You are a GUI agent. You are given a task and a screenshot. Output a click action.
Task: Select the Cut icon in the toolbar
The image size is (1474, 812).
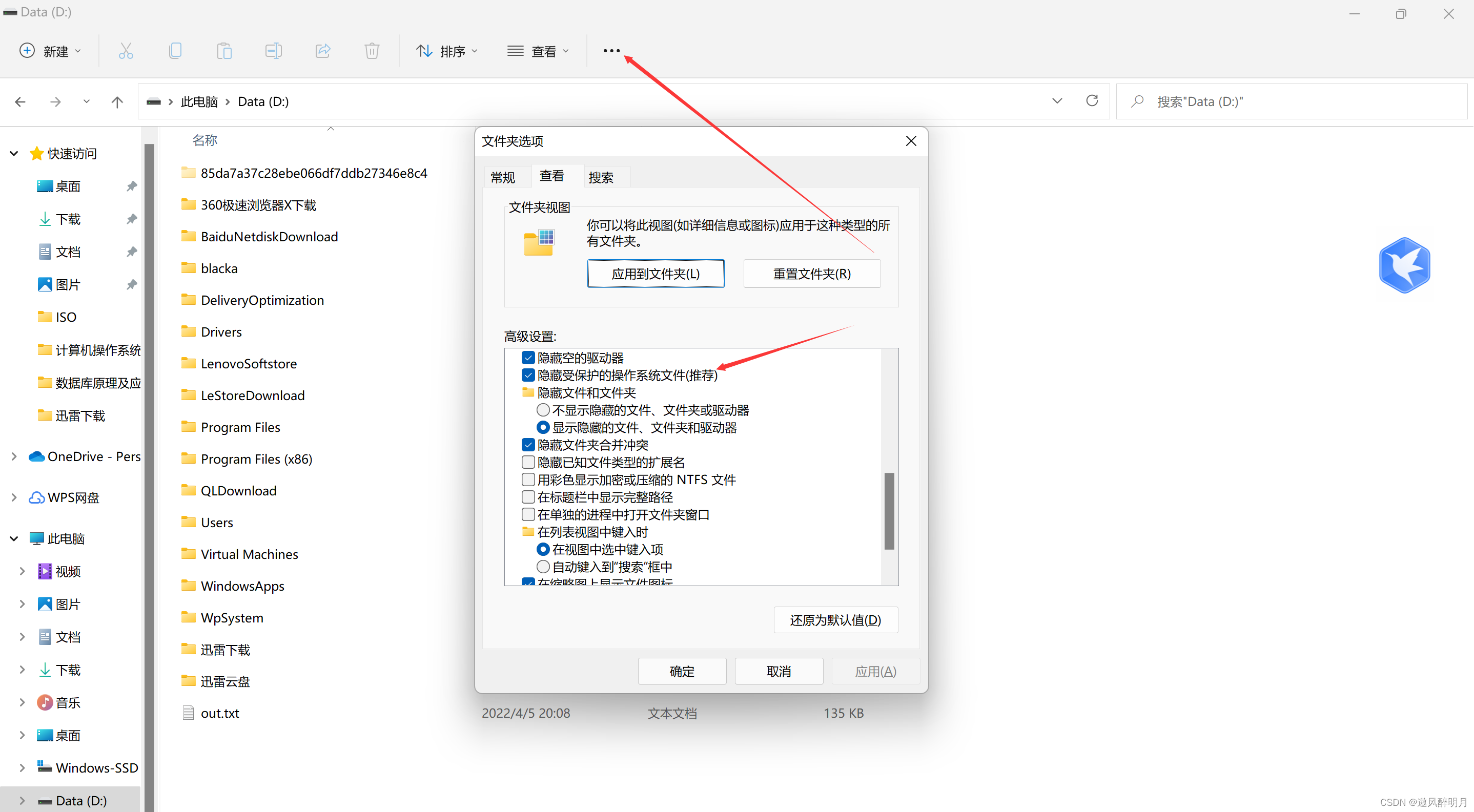tap(126, 50)
